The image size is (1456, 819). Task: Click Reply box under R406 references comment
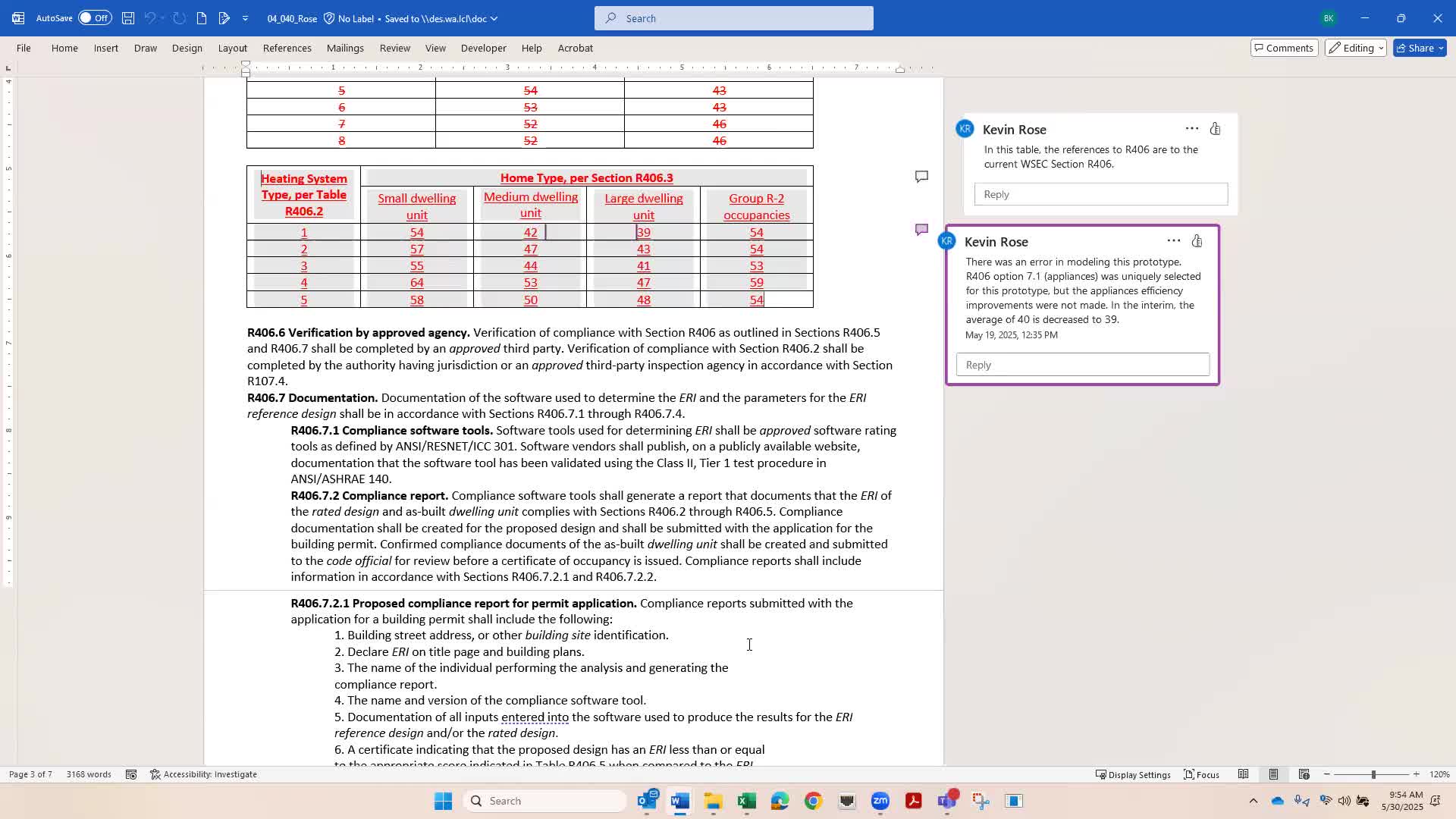pos(1101,194)
